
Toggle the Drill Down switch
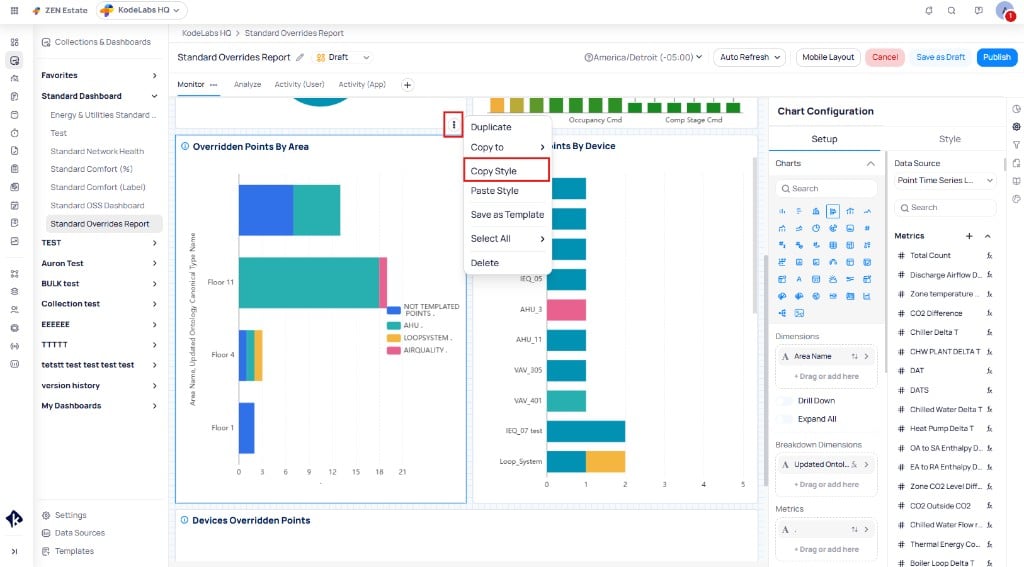click(x=784, y=400)
